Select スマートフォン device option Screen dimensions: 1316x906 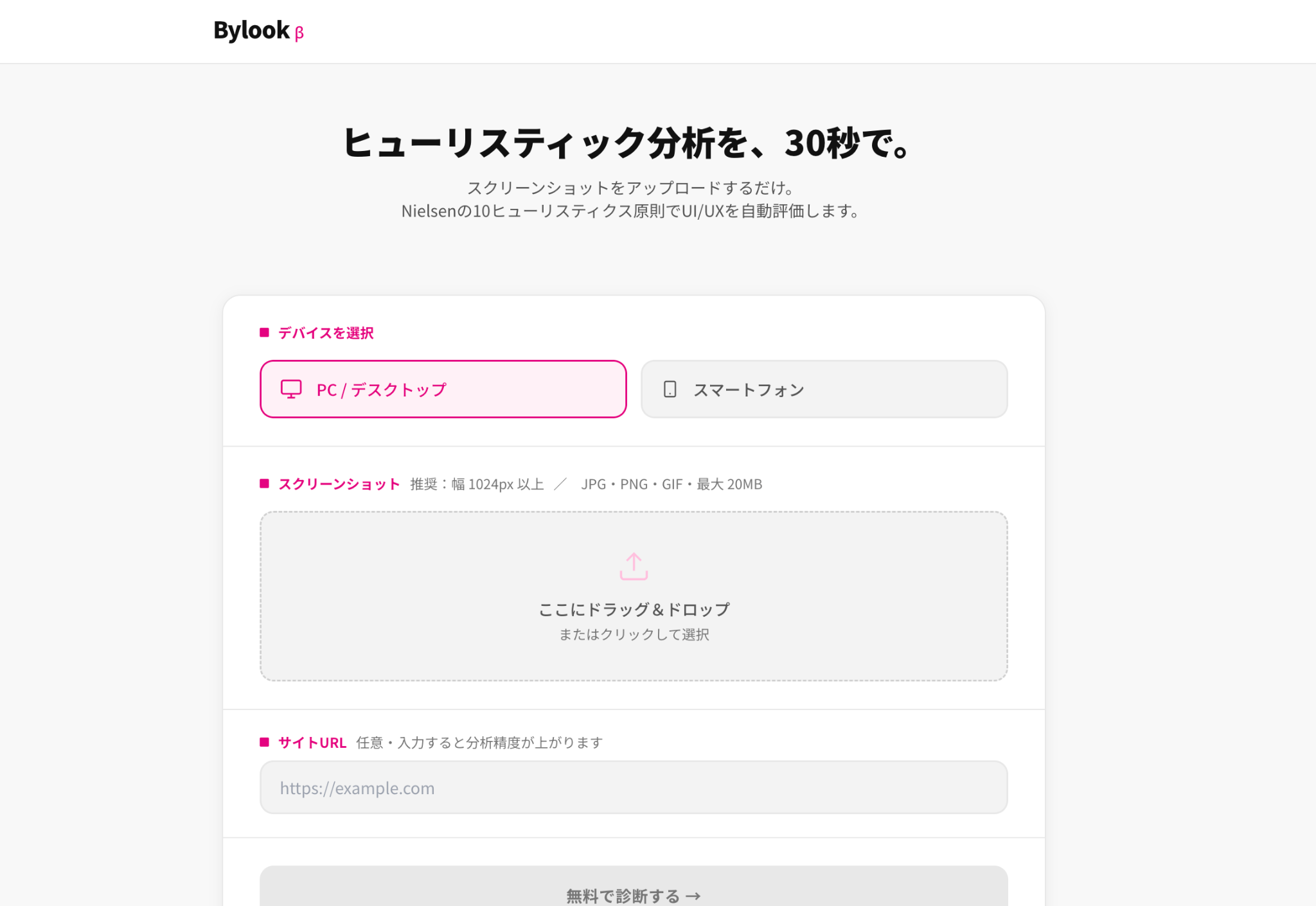pyautogui.click(x=824, y=389)
